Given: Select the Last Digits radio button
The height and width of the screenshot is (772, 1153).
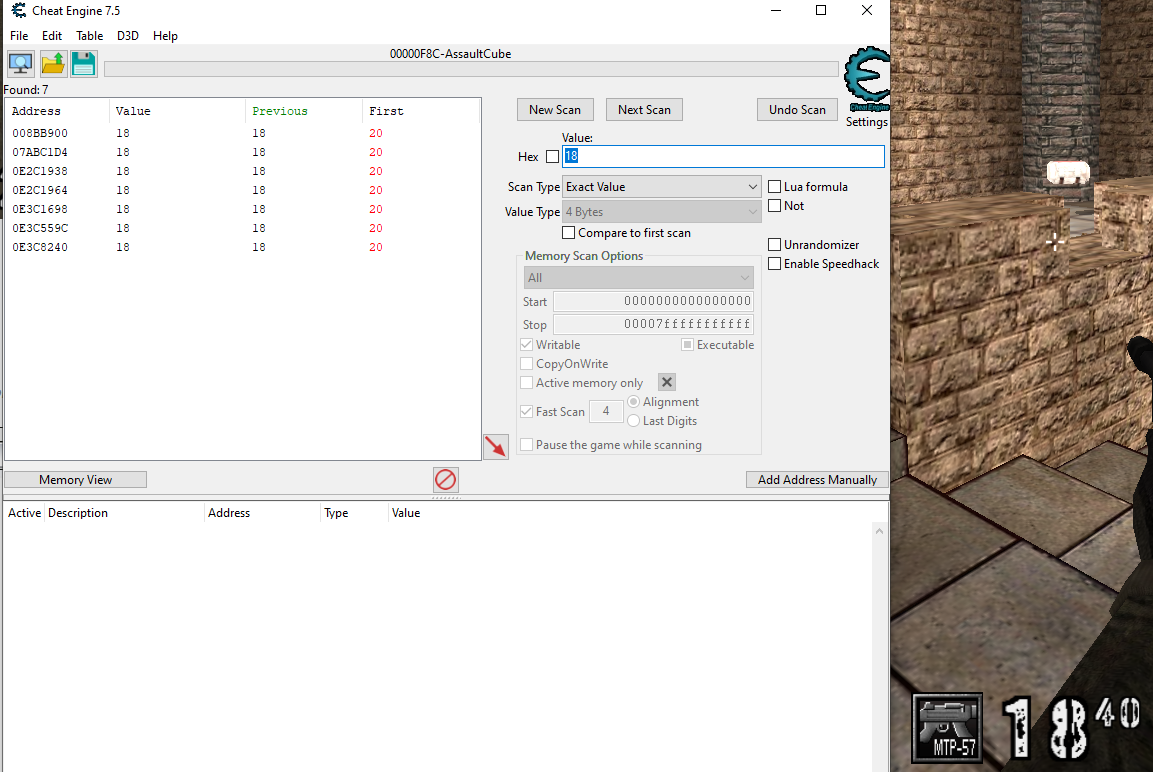Looking at the screenshot, I should coord(633,421).
